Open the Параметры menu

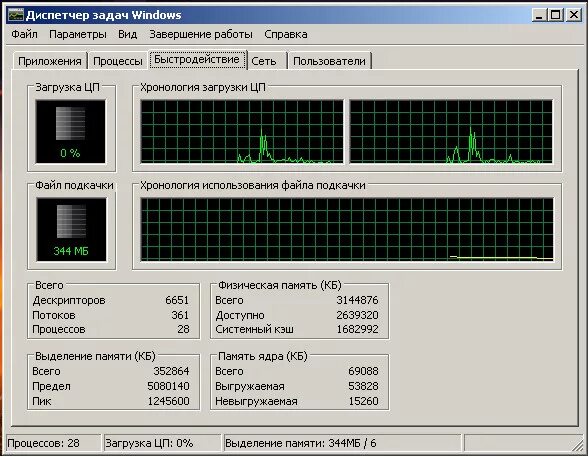(x=78, y=34)
